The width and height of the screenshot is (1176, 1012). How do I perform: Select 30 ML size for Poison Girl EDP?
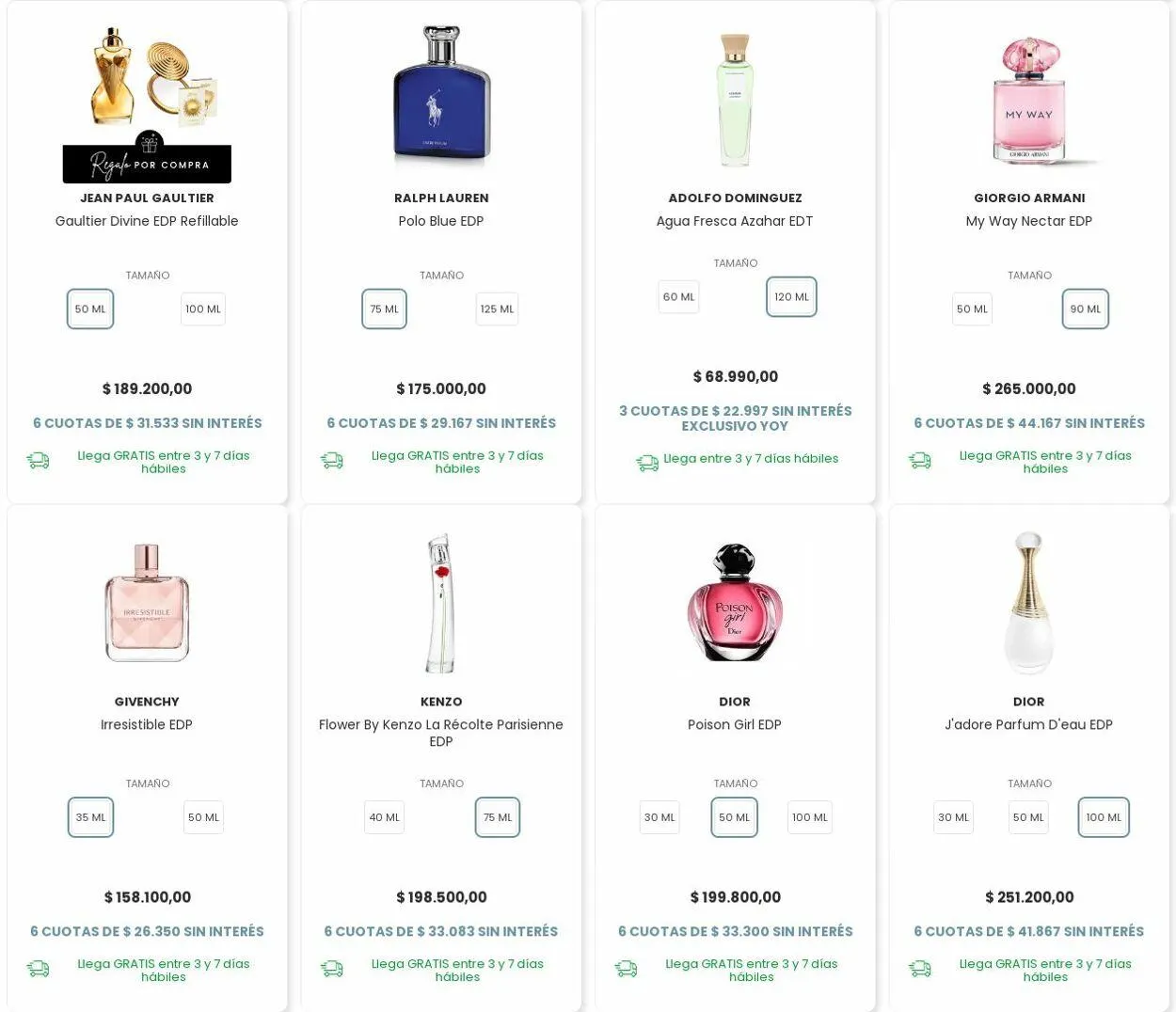(x=660, y=817)
